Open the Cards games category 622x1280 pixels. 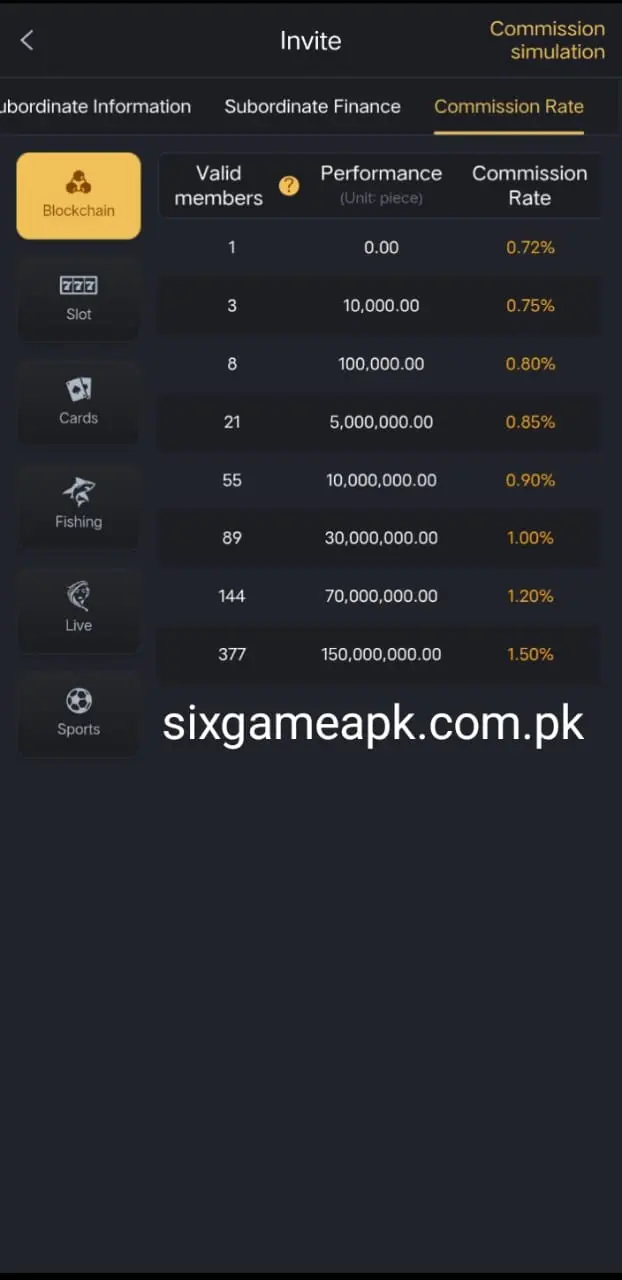pyautogui.click(x=78, y=390)
